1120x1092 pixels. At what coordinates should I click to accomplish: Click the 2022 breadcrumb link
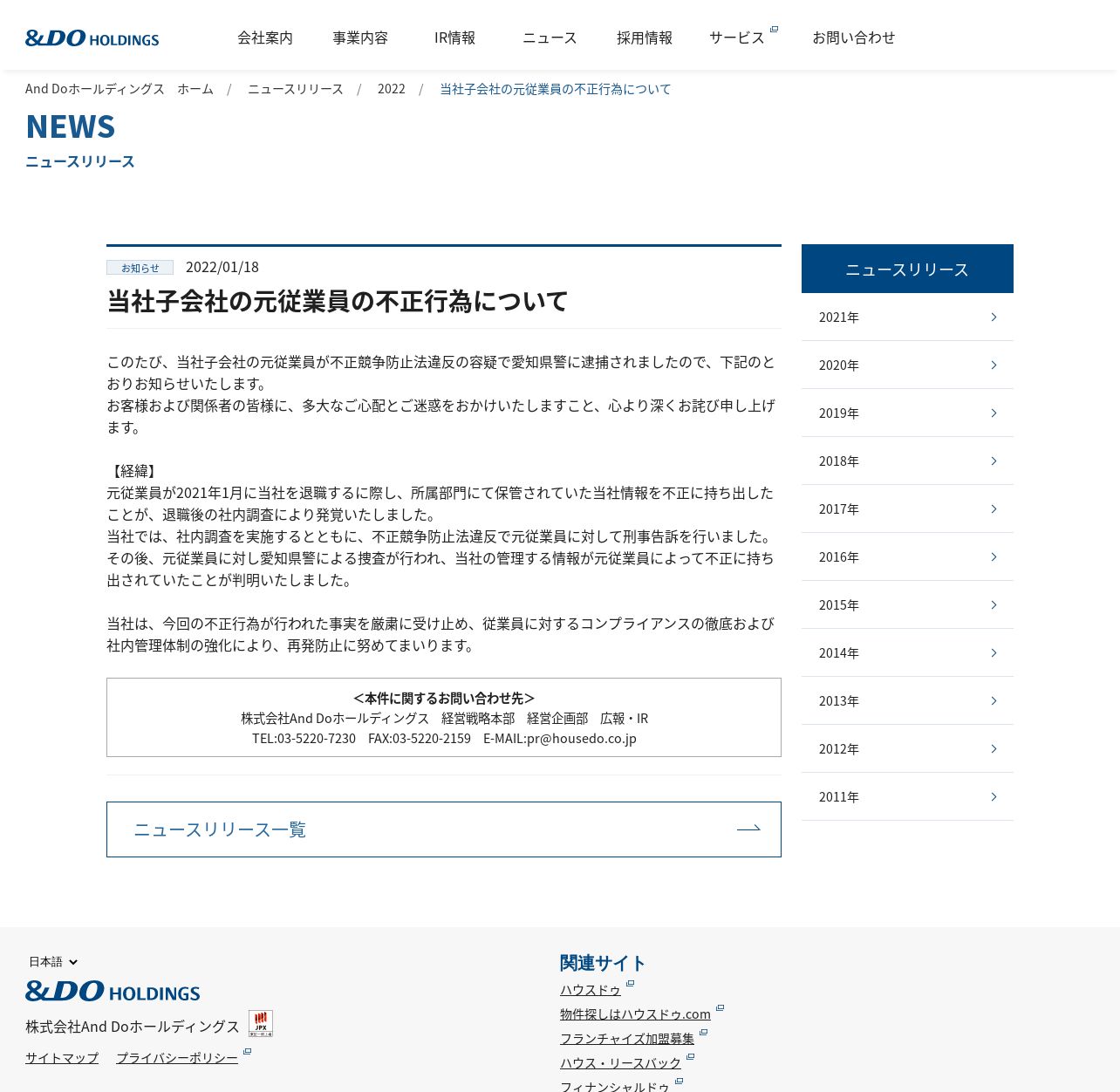coord(392,89)
